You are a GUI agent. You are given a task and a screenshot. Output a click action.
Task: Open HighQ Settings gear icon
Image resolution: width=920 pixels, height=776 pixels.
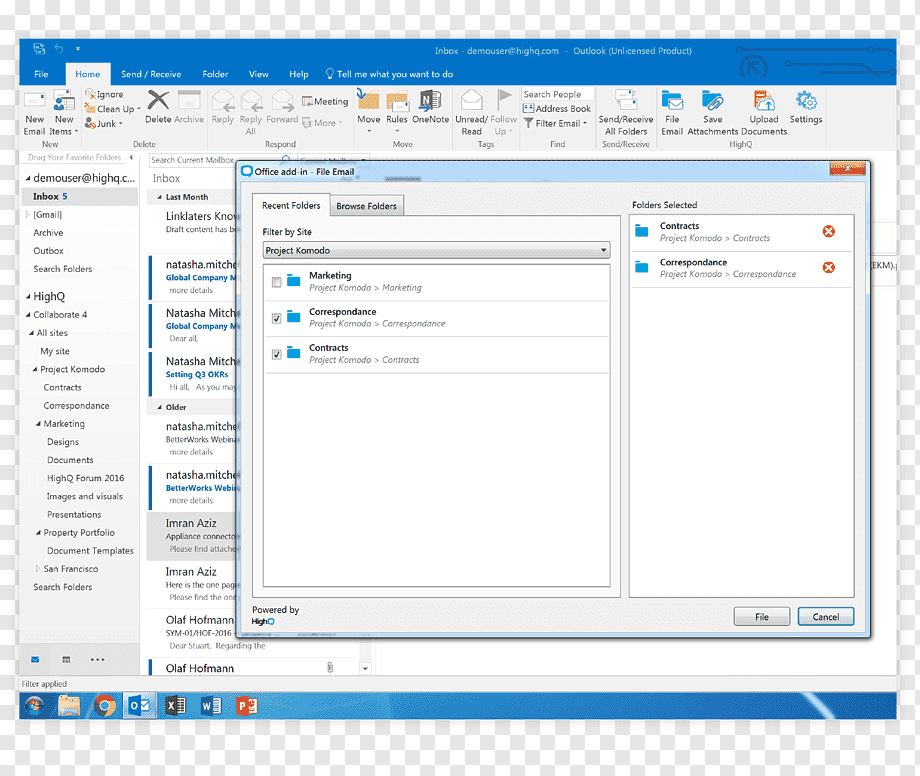pyautogui.click(x=806, y=101)
